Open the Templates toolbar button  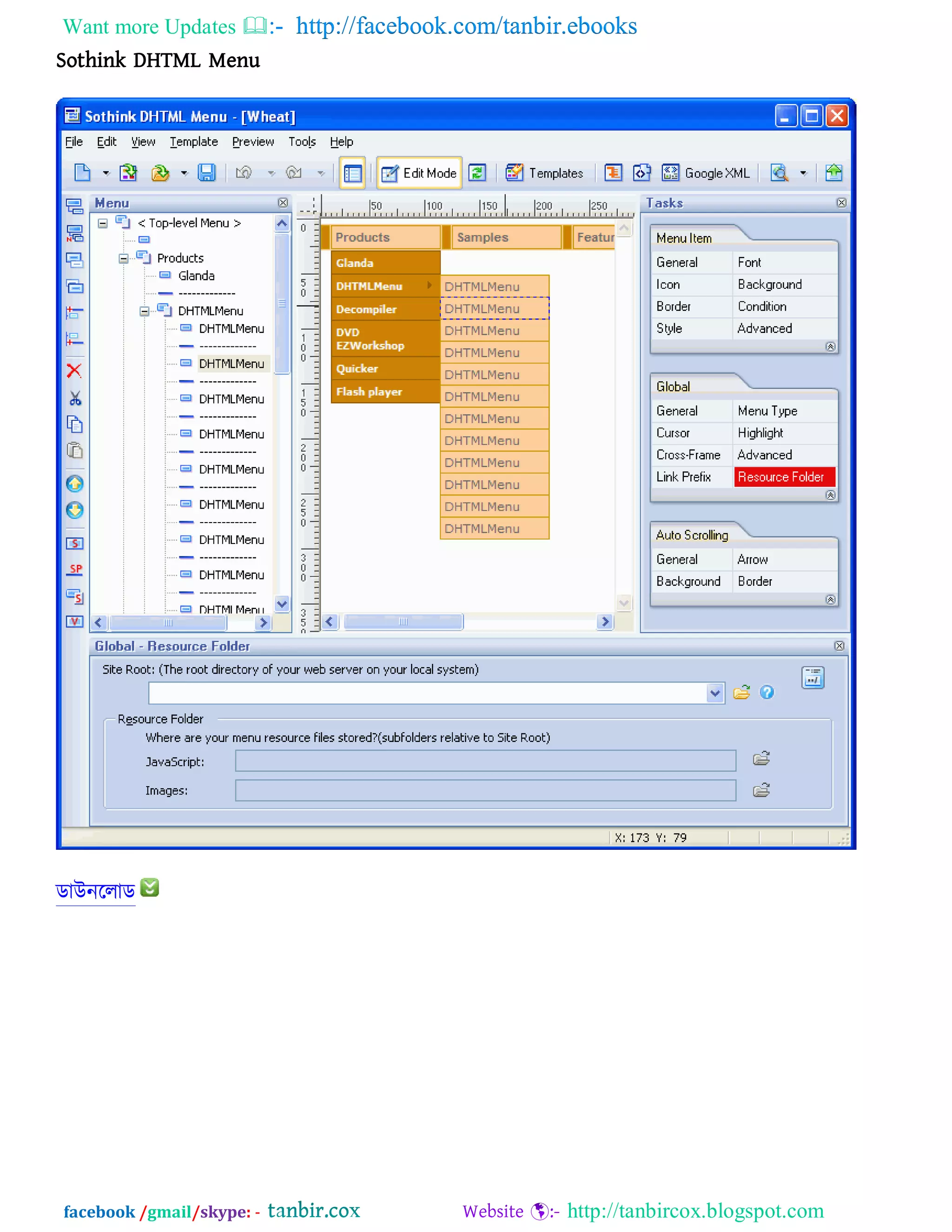click(x=544, y=172)
